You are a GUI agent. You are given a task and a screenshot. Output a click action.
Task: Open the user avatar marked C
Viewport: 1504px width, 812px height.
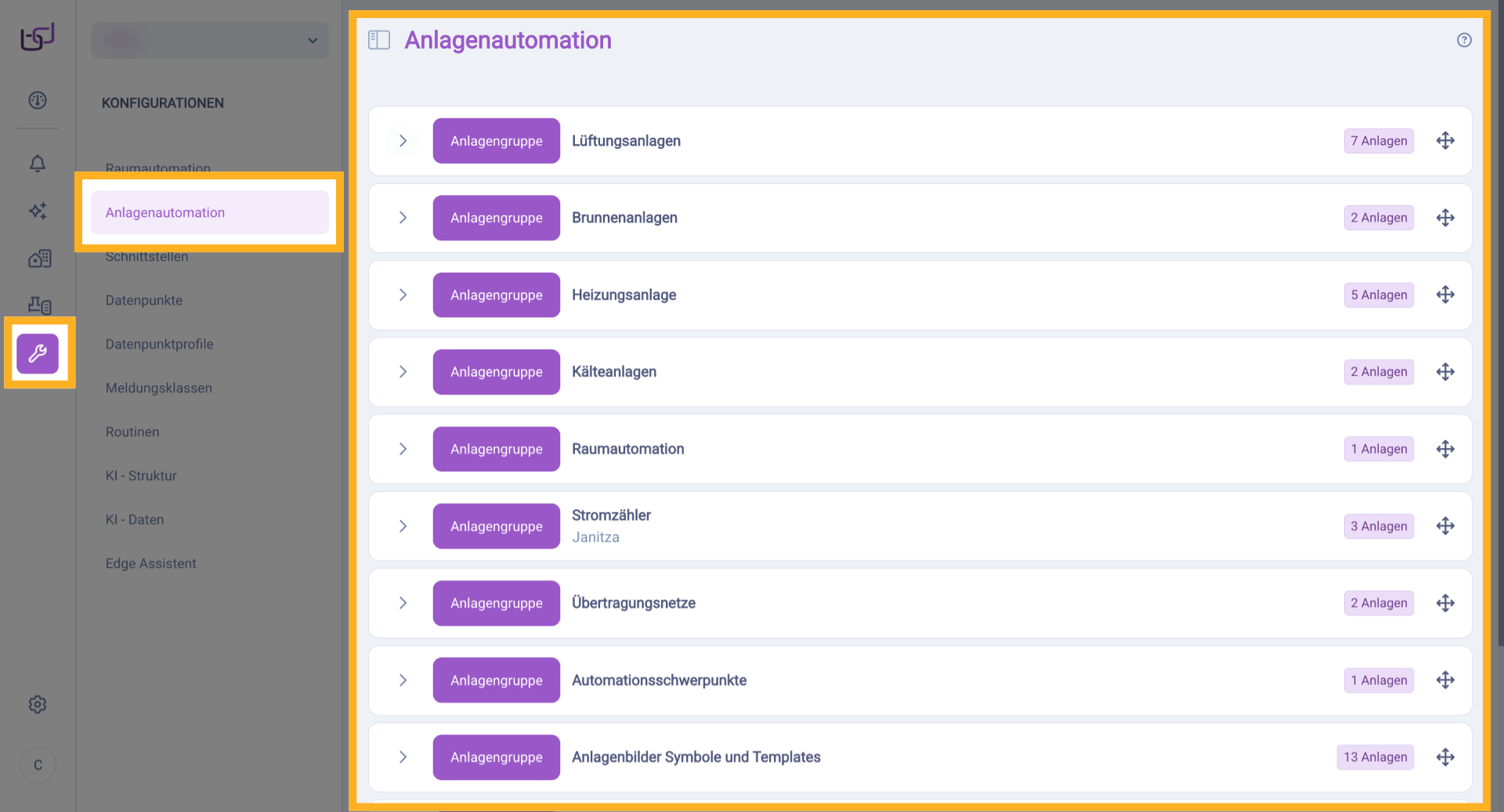[38, 765]
